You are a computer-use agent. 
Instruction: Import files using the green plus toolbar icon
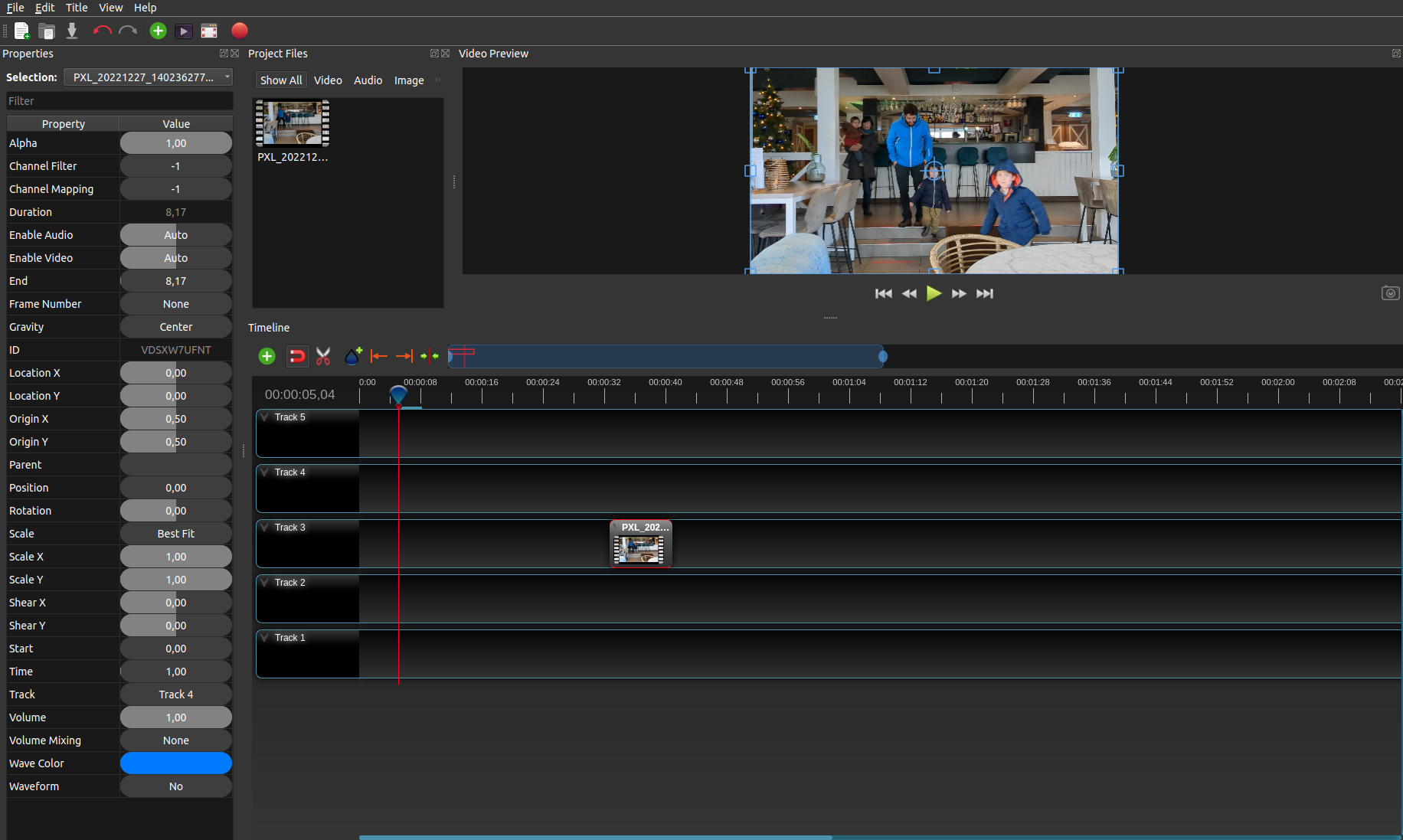click(158, 31)
